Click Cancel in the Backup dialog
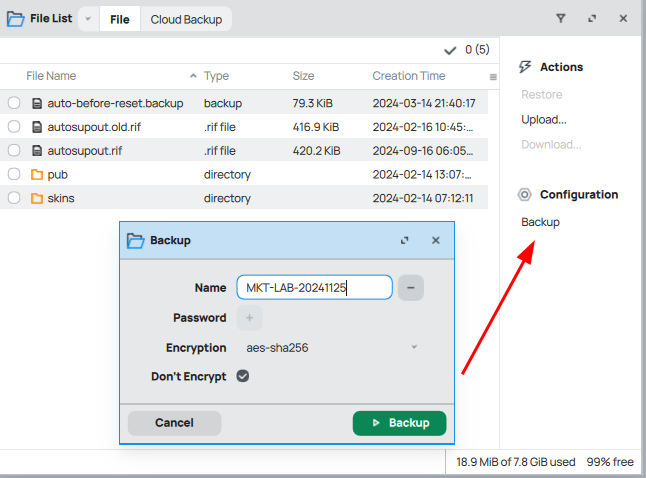This screenshot has width=646, height=478. pyautogui.click(x=174, y=423)
